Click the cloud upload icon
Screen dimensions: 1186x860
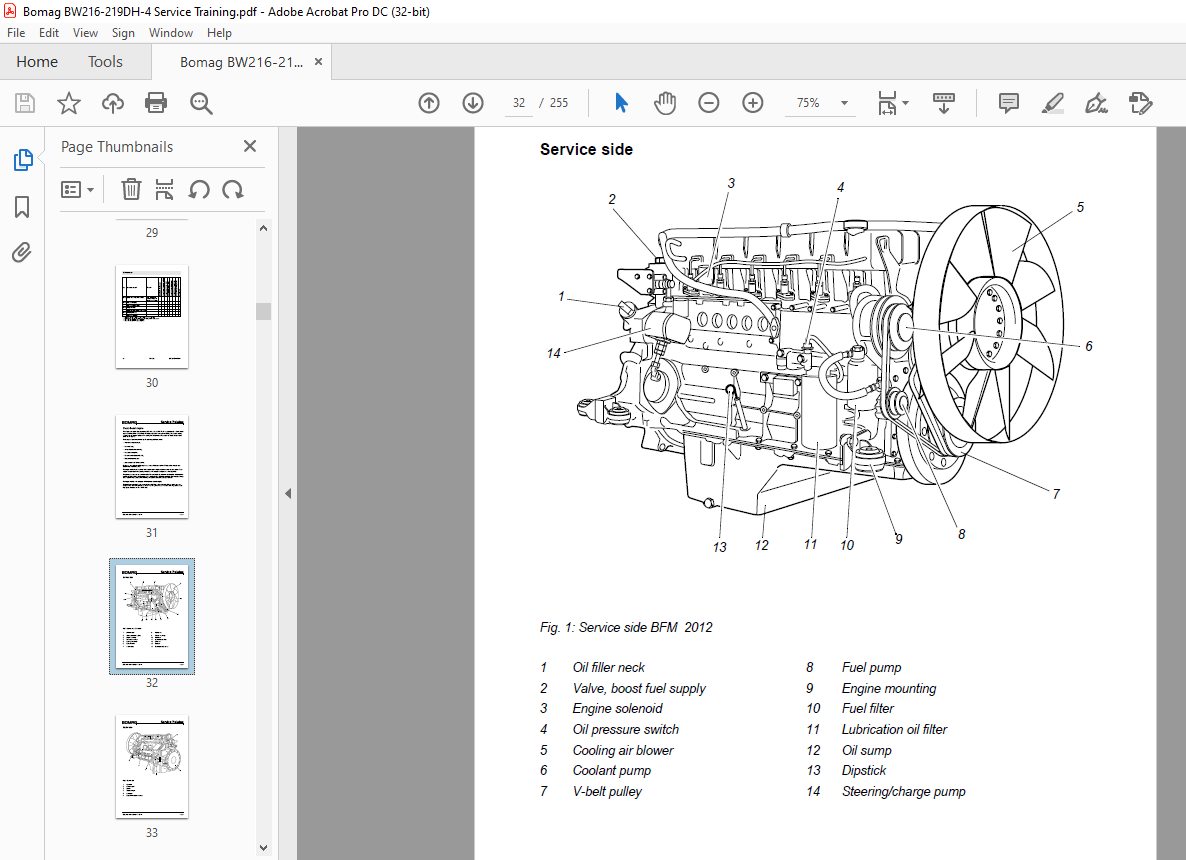tap(113, 103)
